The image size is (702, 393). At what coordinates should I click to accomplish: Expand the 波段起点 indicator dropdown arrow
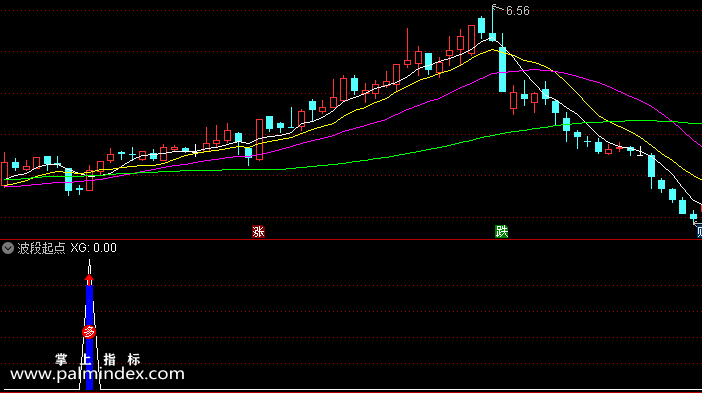click(x=8, y=248)
